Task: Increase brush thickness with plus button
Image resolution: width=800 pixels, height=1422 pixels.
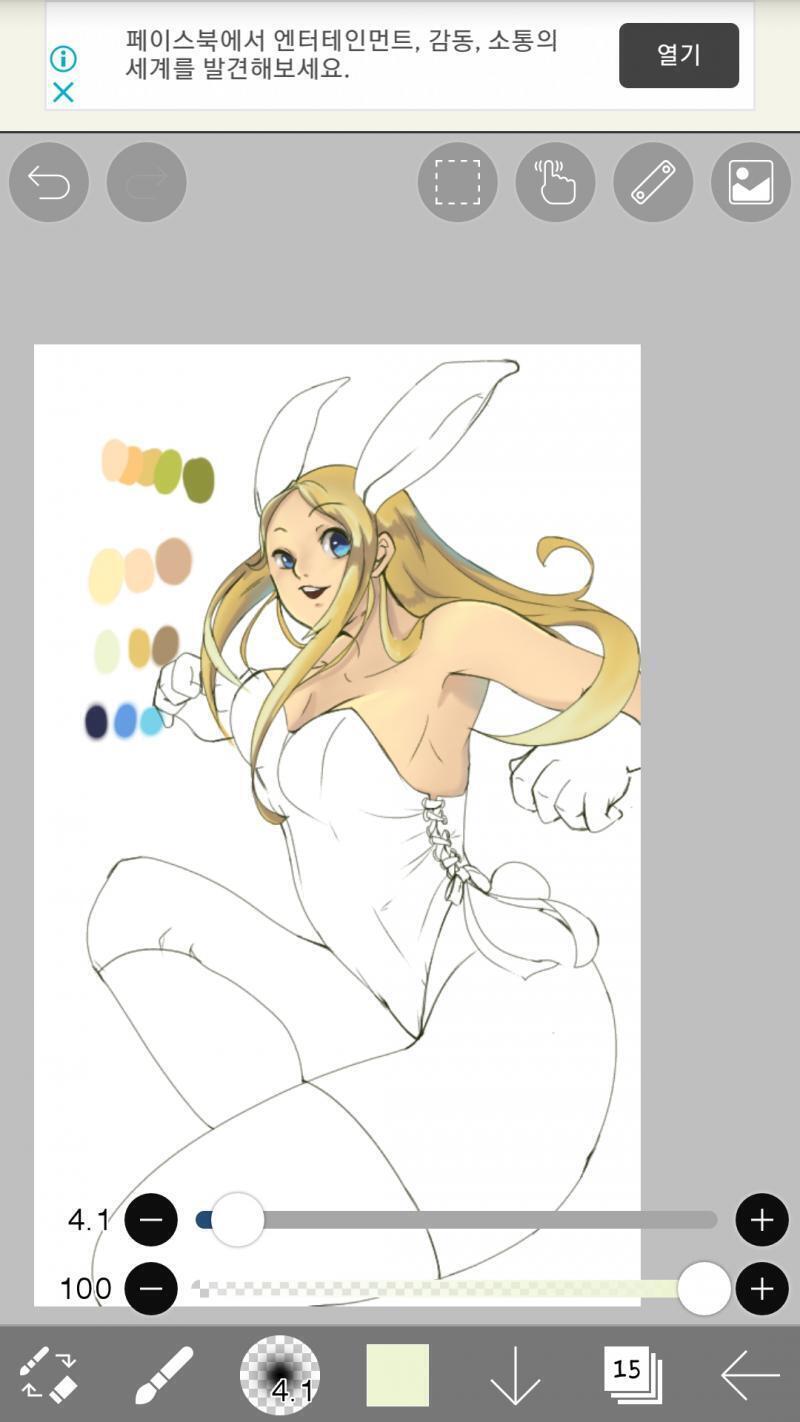Action: [x=762, y=1220]
